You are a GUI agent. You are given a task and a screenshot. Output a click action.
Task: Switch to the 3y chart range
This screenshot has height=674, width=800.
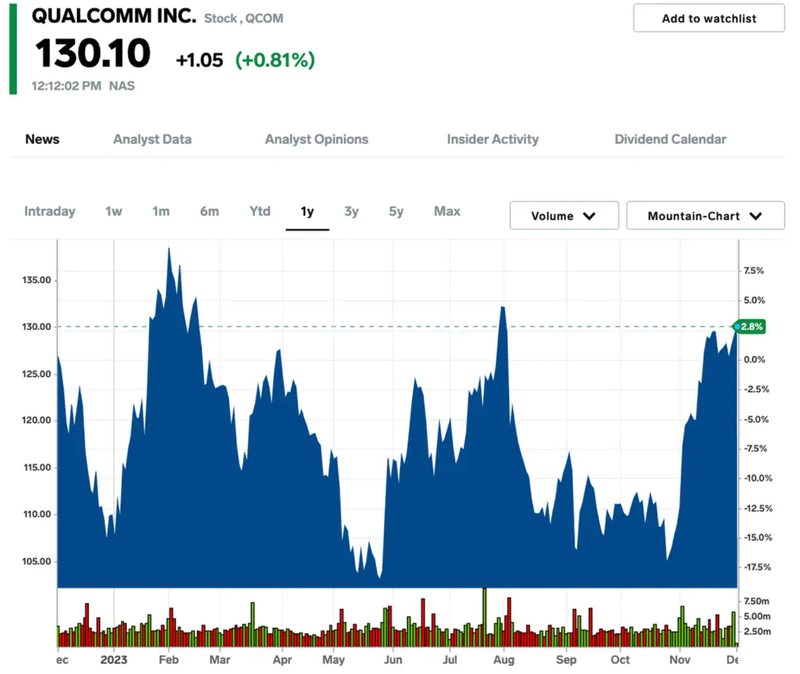pyautogui.click(x=352, y=211)
